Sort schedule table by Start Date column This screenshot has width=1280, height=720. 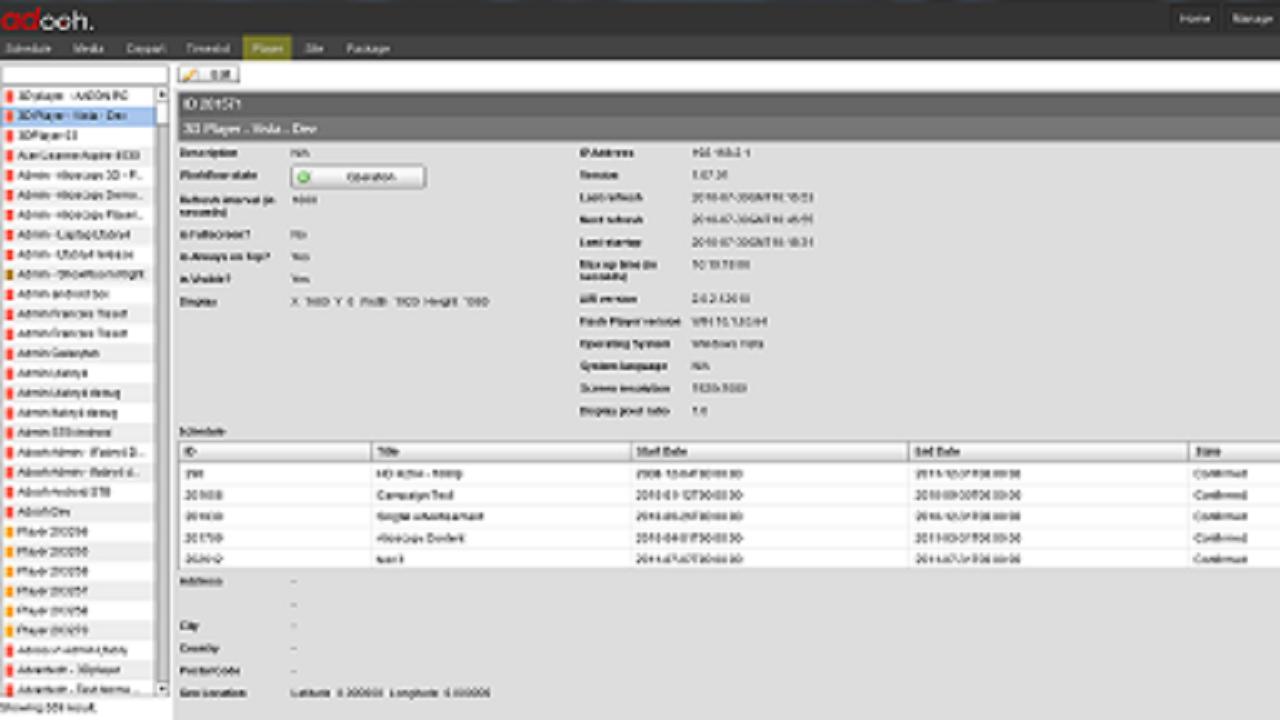click(x=770, y=452)
